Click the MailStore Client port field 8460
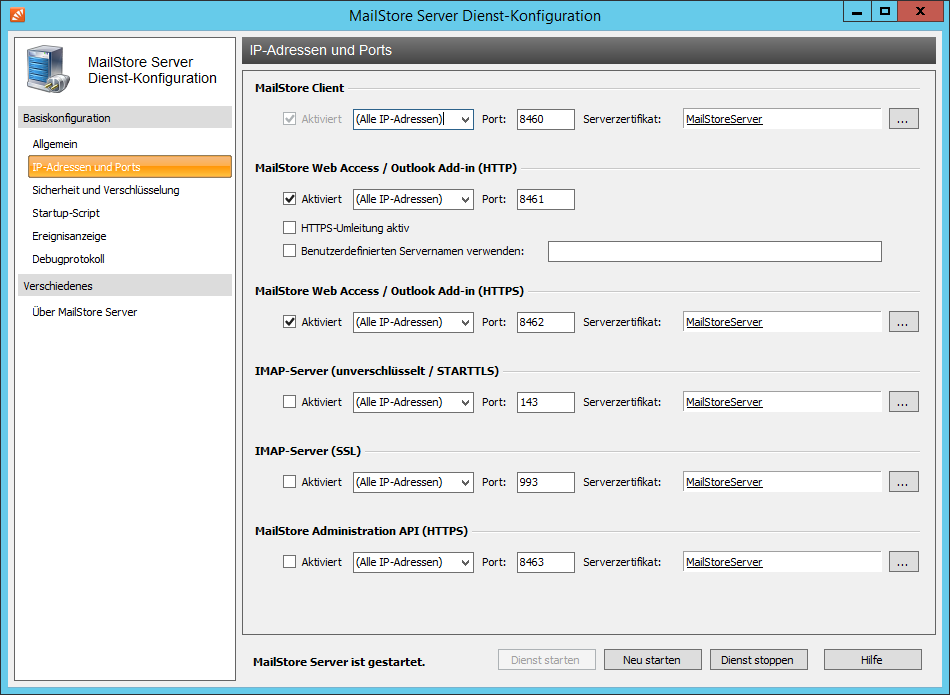This screenshot has height=695, width=950. [x=545, y=119]
